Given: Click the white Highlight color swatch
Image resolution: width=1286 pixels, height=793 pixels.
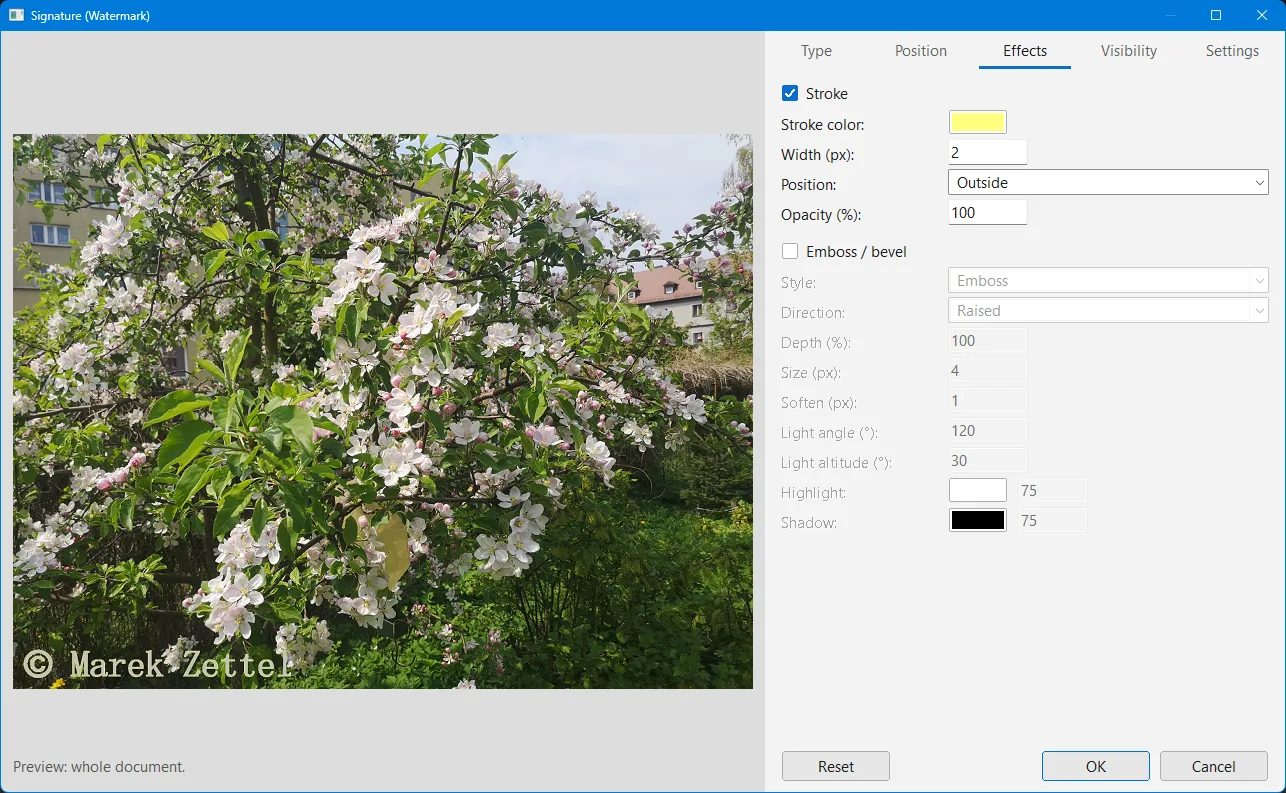Looking at the screenshot, I should pos(978,490).
